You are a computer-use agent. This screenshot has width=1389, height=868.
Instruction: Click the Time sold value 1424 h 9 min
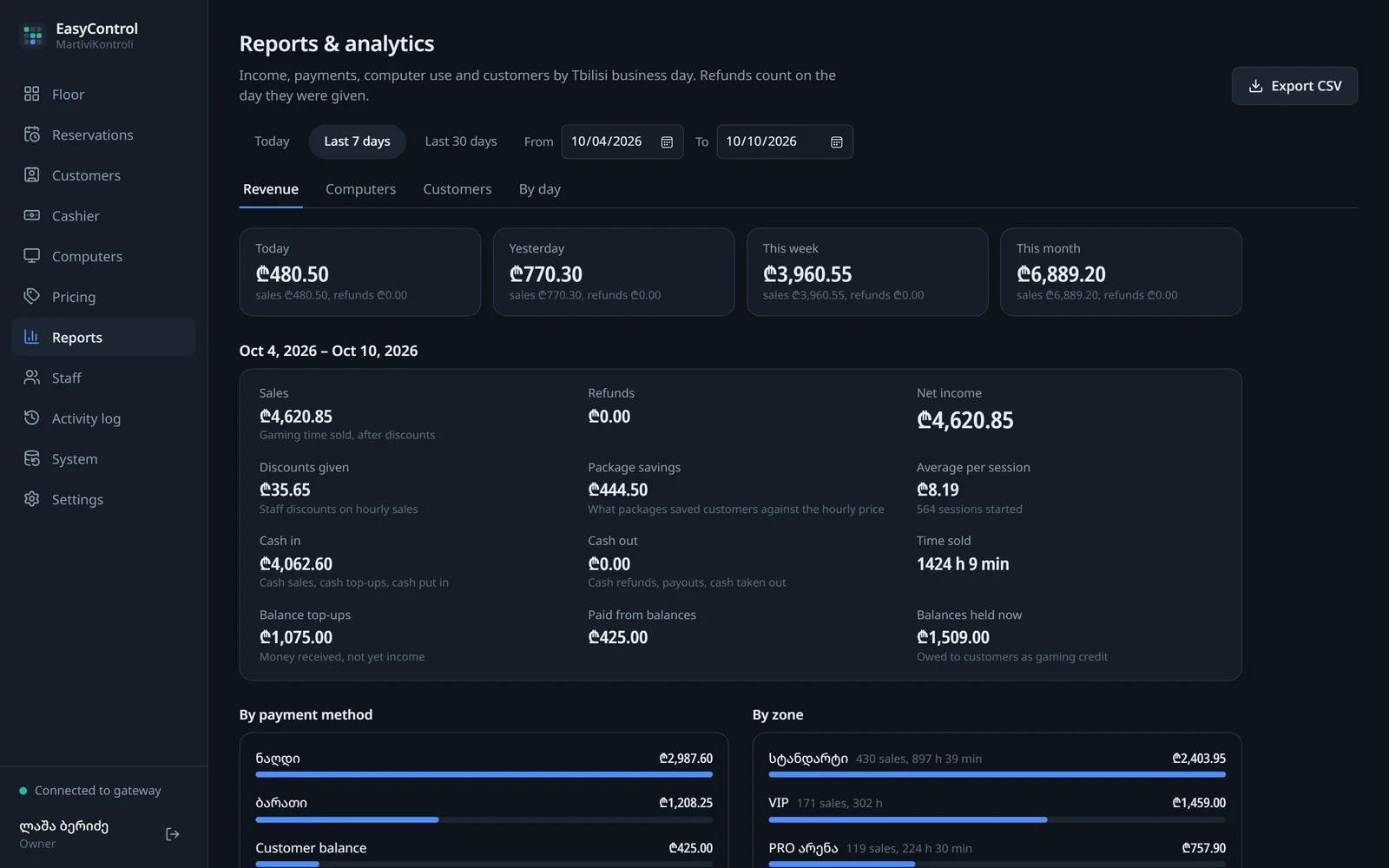(x=963, y=564)
